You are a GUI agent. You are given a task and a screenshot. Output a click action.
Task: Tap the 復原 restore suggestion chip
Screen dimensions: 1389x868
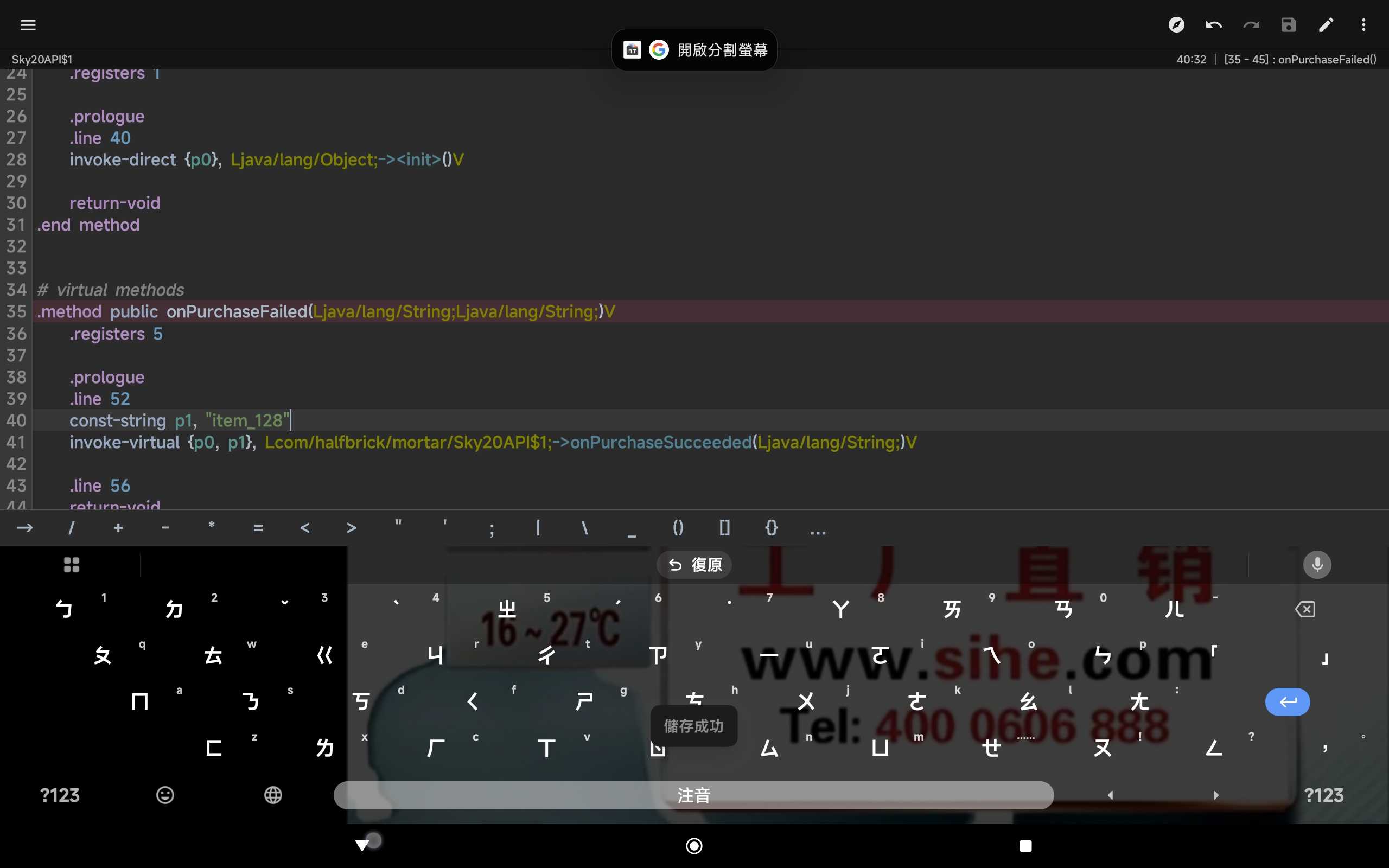coord(694,565)
